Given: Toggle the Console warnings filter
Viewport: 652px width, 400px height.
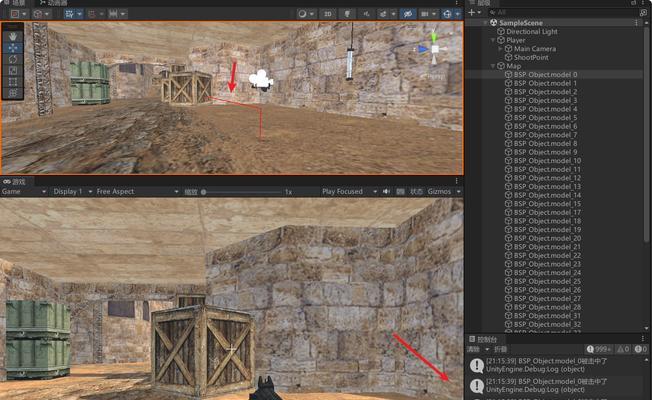Looking at the screenshot, I should (x=622, y=349).
